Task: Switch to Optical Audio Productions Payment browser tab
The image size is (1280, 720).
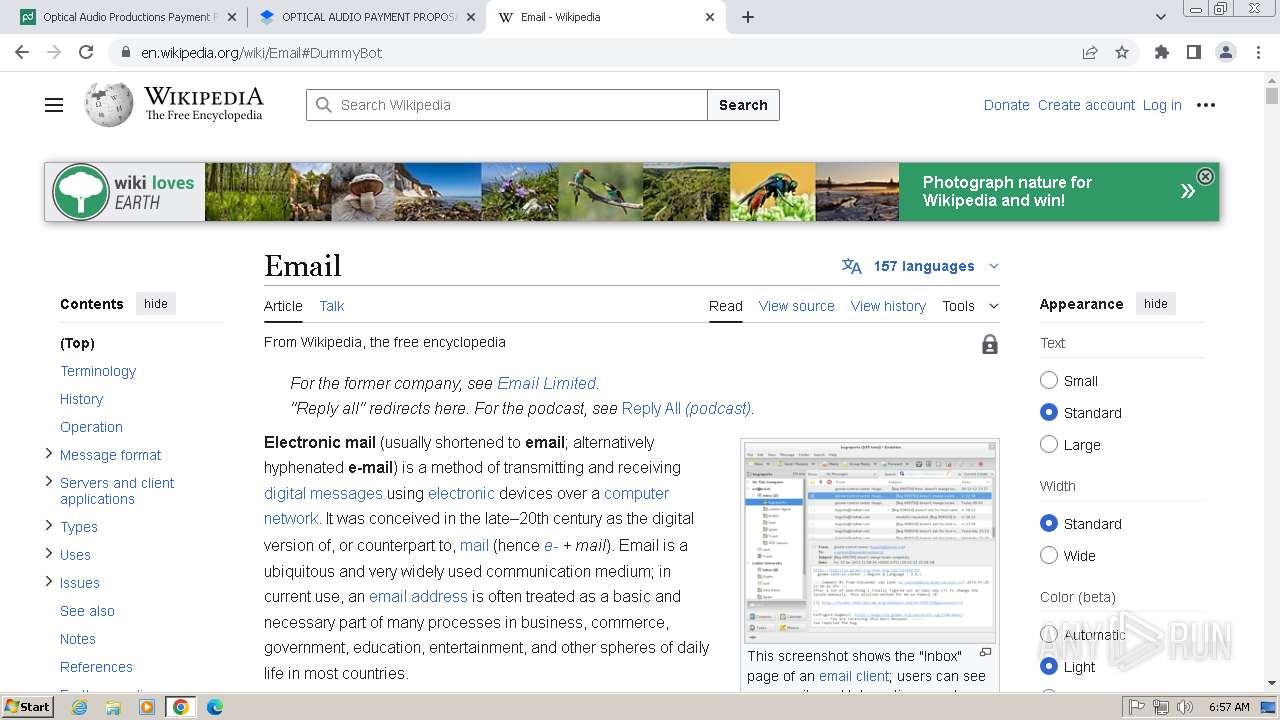Action: coord(128,17)
